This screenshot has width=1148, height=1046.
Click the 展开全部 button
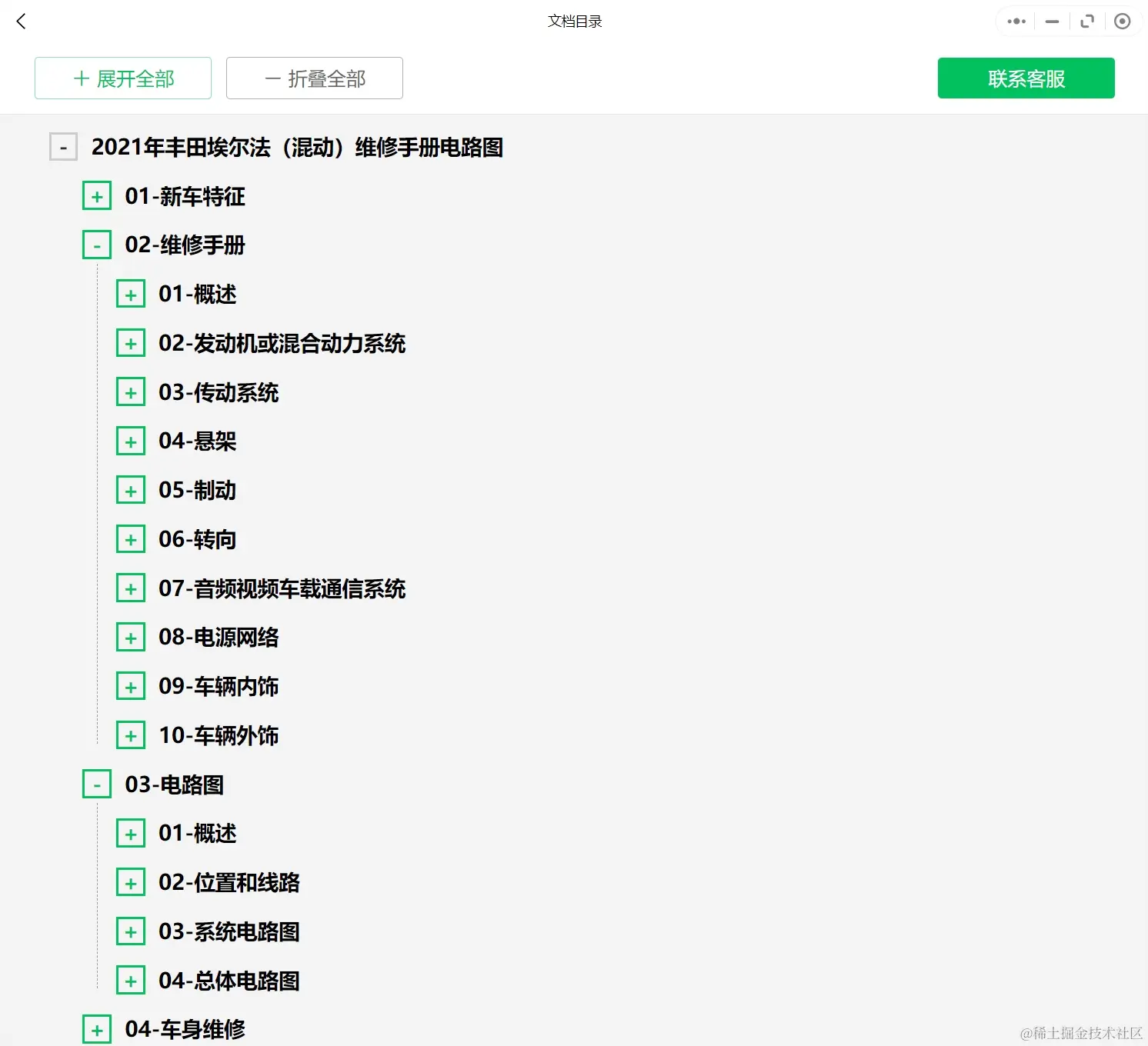point(122,78)
